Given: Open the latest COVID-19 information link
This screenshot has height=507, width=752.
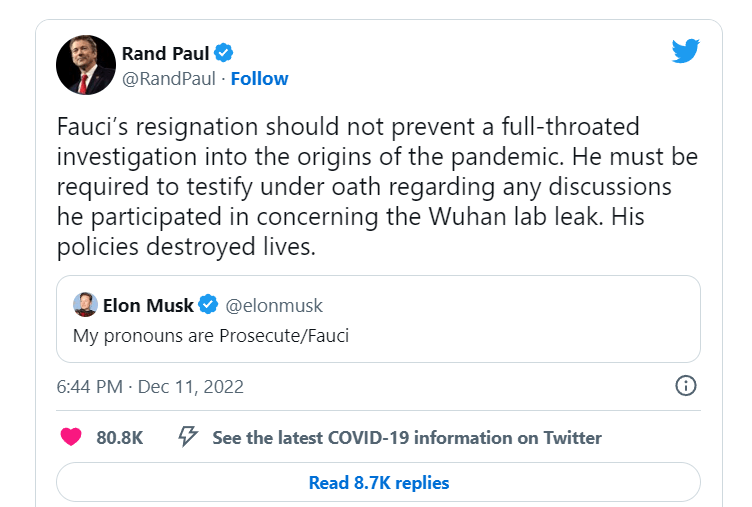Looking at the screenshot, I should tap(407, 437).
